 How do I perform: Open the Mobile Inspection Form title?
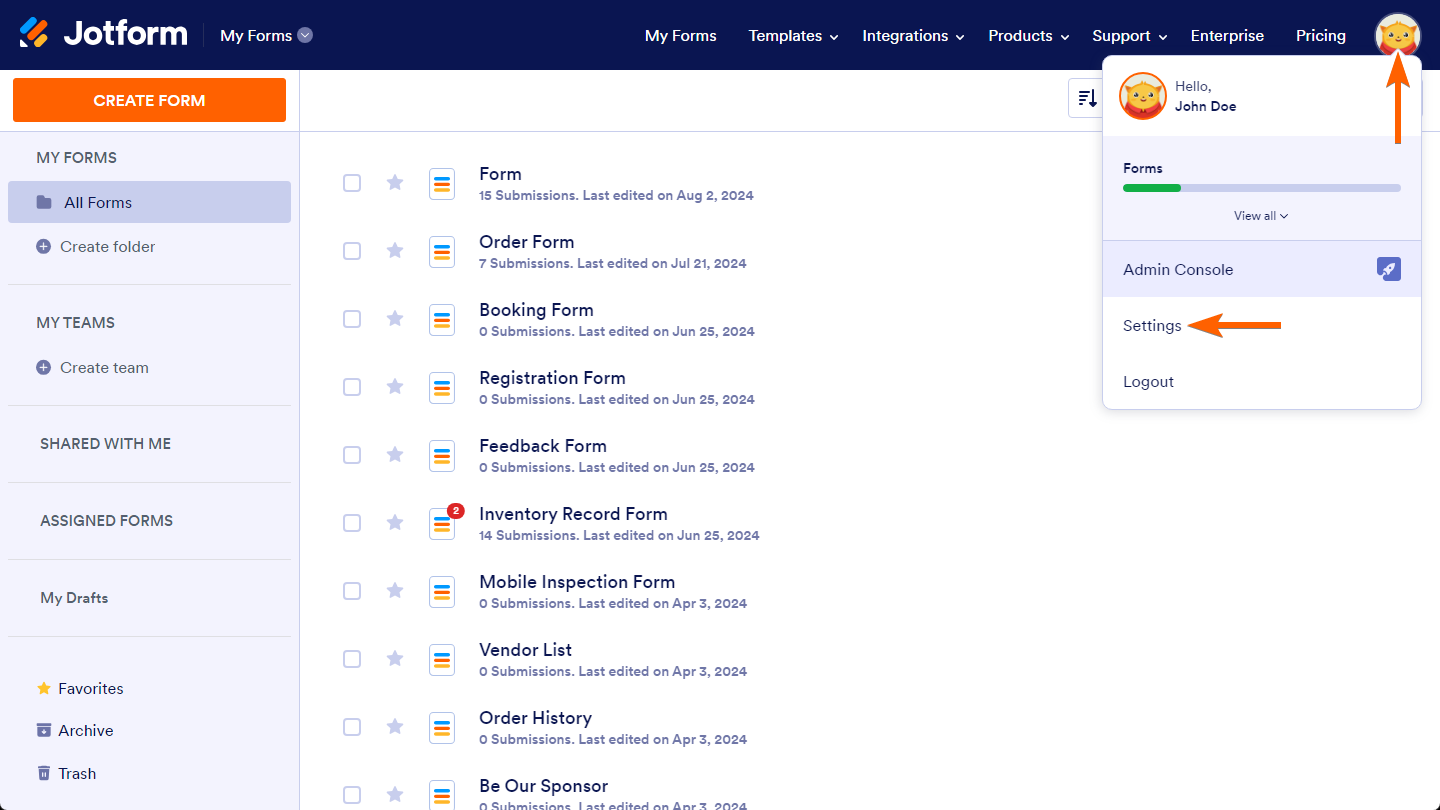click(577, 581)
